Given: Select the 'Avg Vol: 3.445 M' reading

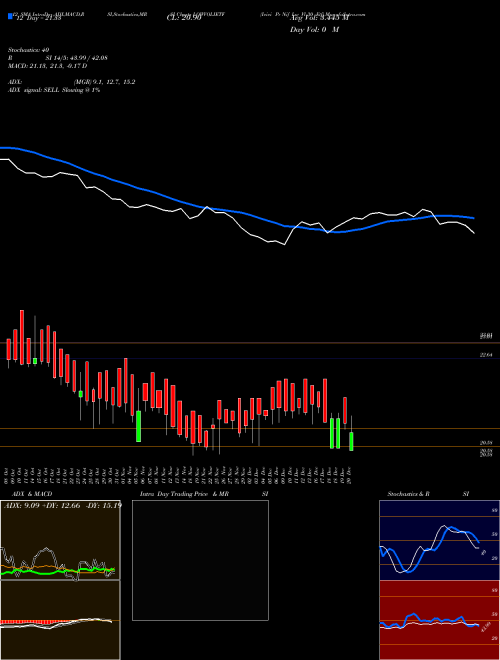Looking at the screenshot, I should point(319,17).
